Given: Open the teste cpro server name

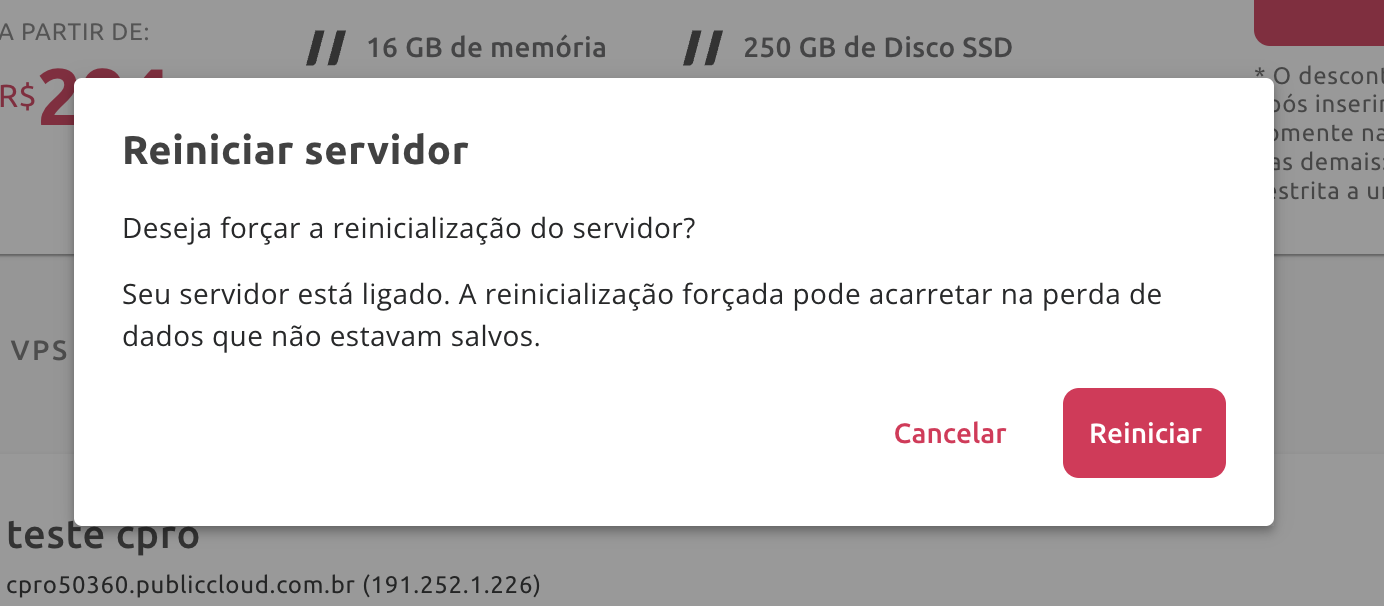Looking at the screenshot, I should tap(103, 536).
